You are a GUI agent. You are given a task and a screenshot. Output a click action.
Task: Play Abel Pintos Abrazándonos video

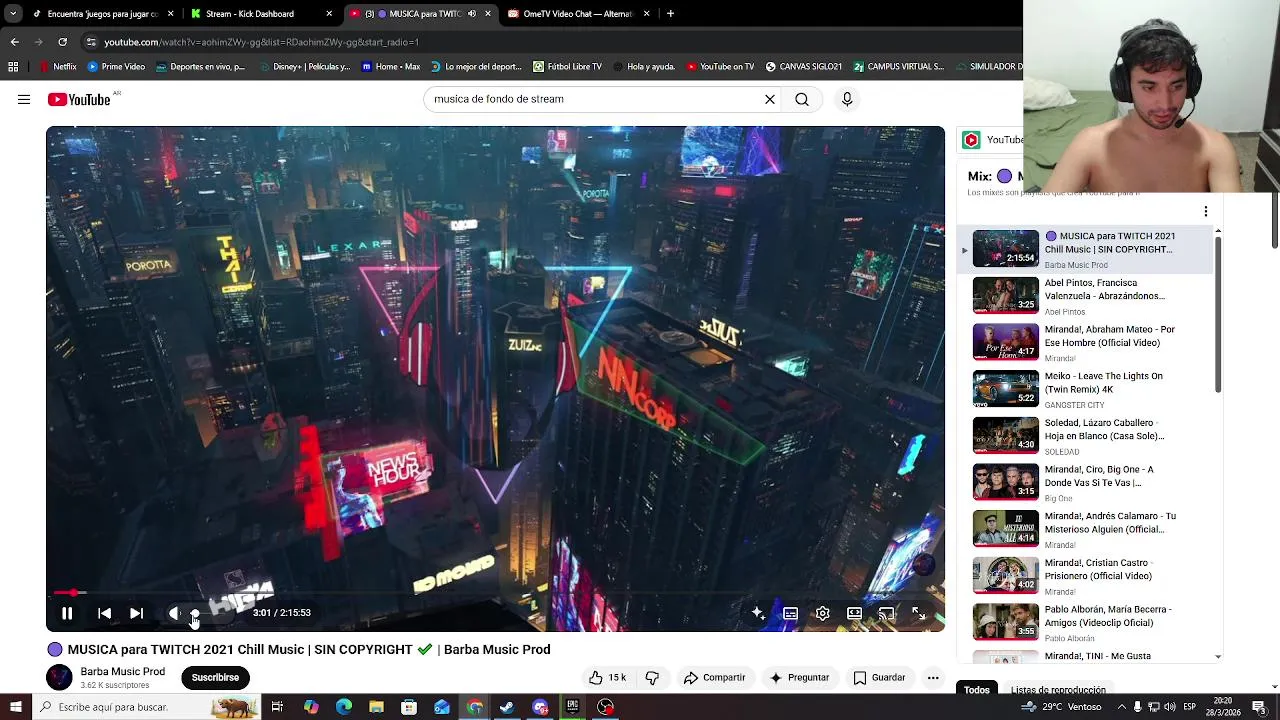1085,296
